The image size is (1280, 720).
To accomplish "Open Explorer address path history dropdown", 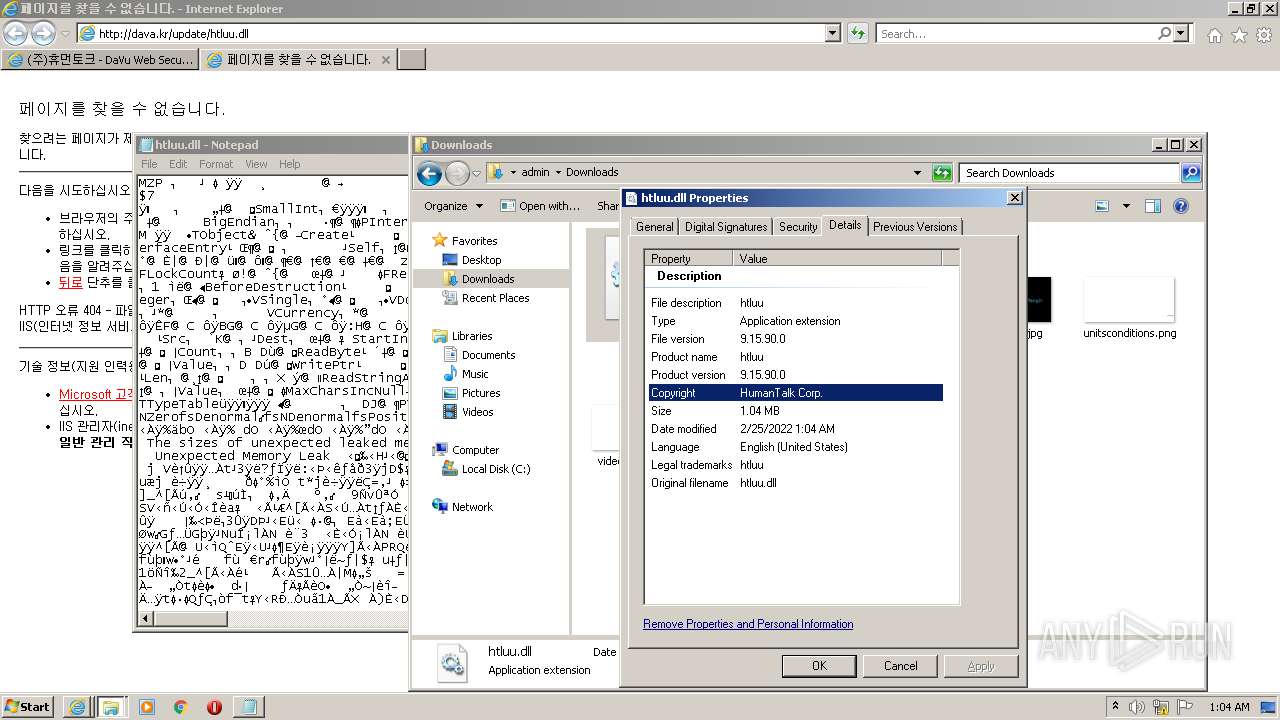I will tap(918, 173).
